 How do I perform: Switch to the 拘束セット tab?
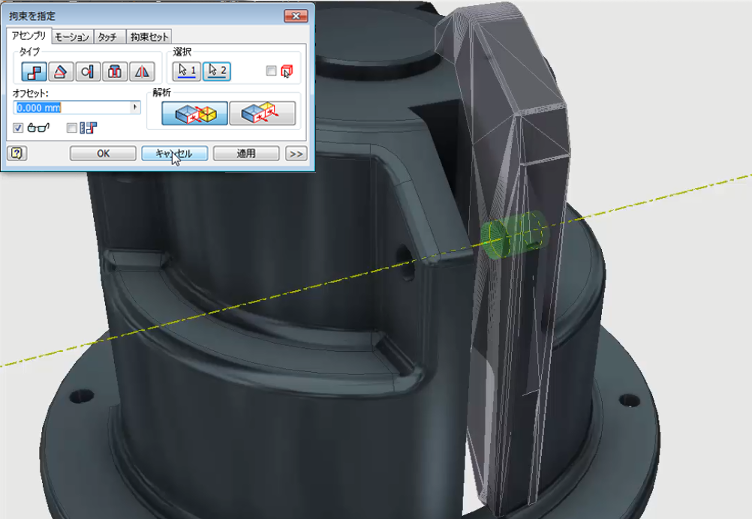pos(149,37)
